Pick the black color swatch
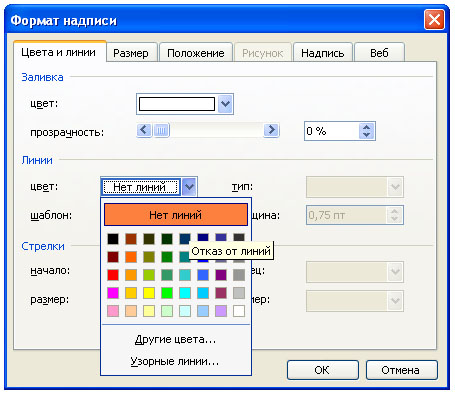455x394 pixels. [x=113, y=239]
